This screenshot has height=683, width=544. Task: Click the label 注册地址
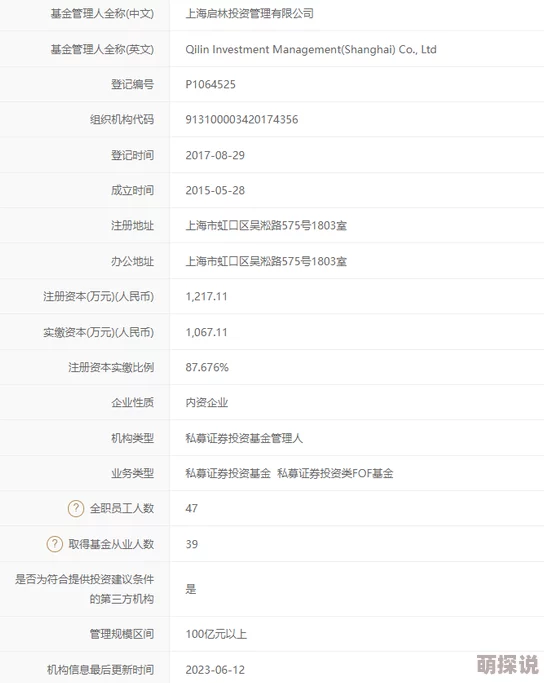coord(132,226)
